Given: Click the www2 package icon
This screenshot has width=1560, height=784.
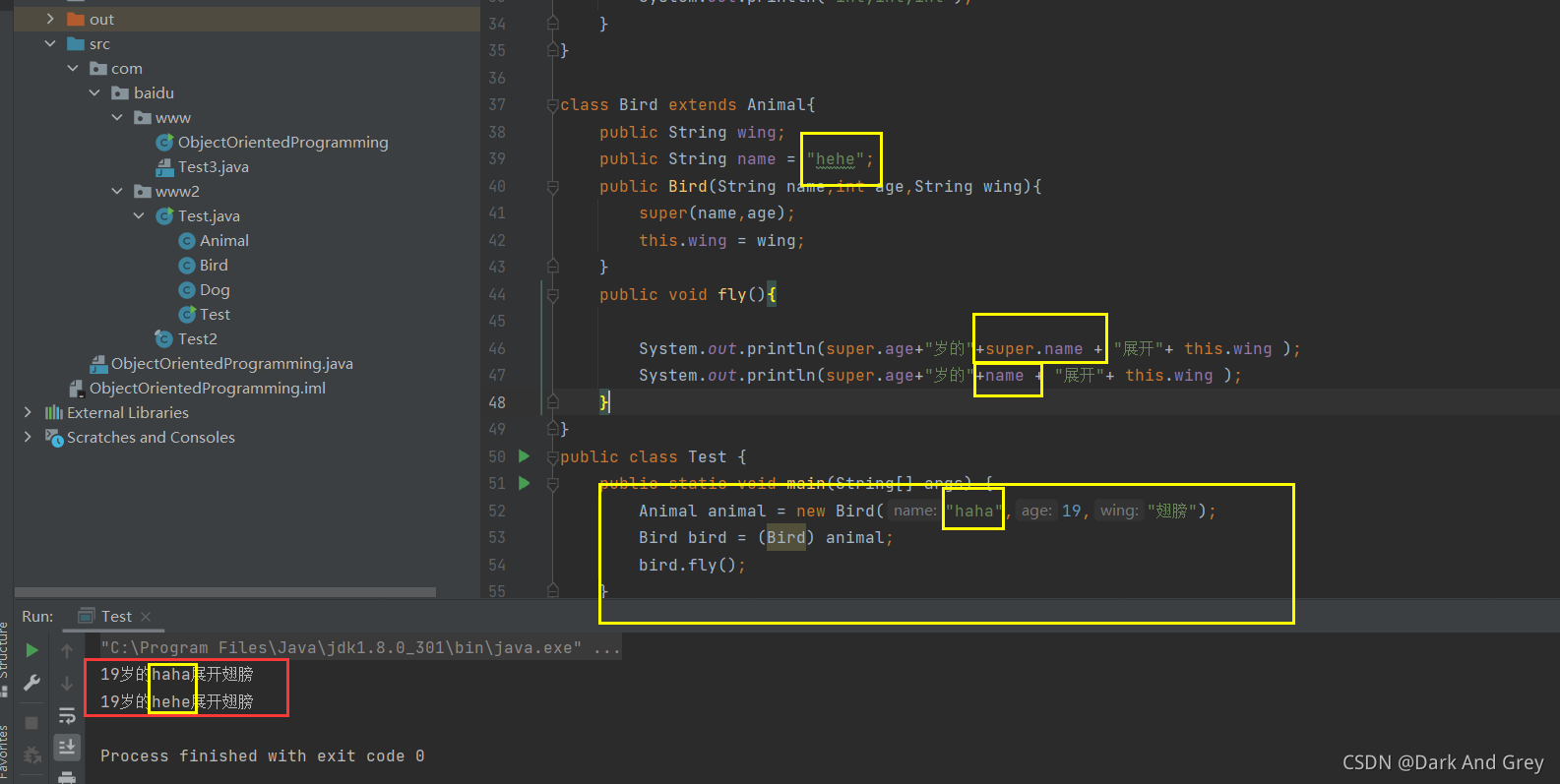Looking at the screenshot, I should tap(143, 191).
